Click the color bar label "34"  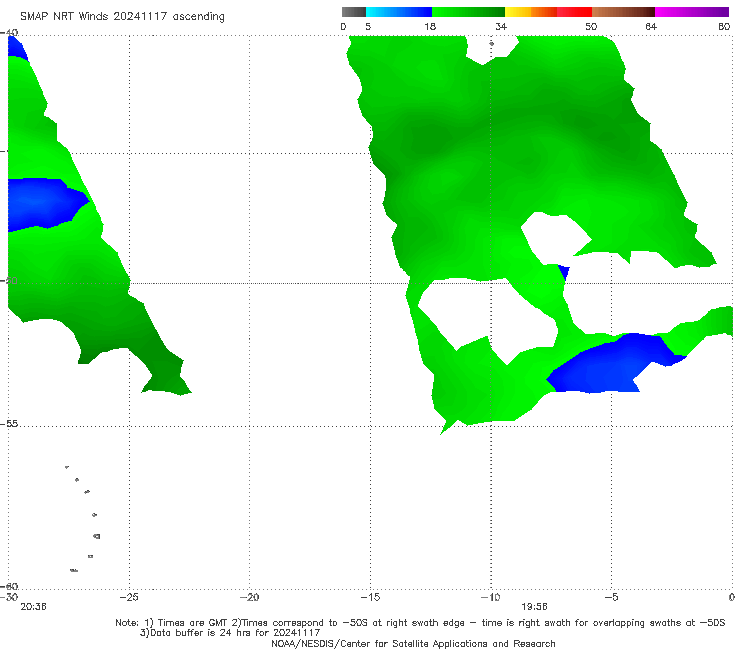tap(501, 27)
